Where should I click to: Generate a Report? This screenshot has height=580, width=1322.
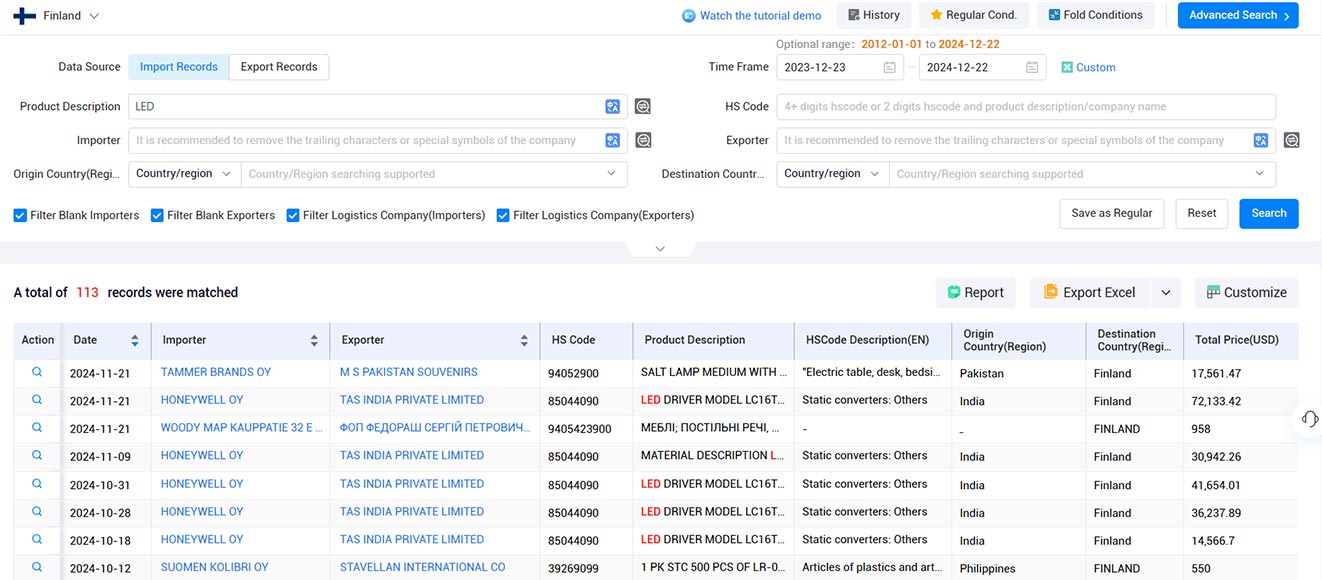pyautogui.click(x=976, y=293)
